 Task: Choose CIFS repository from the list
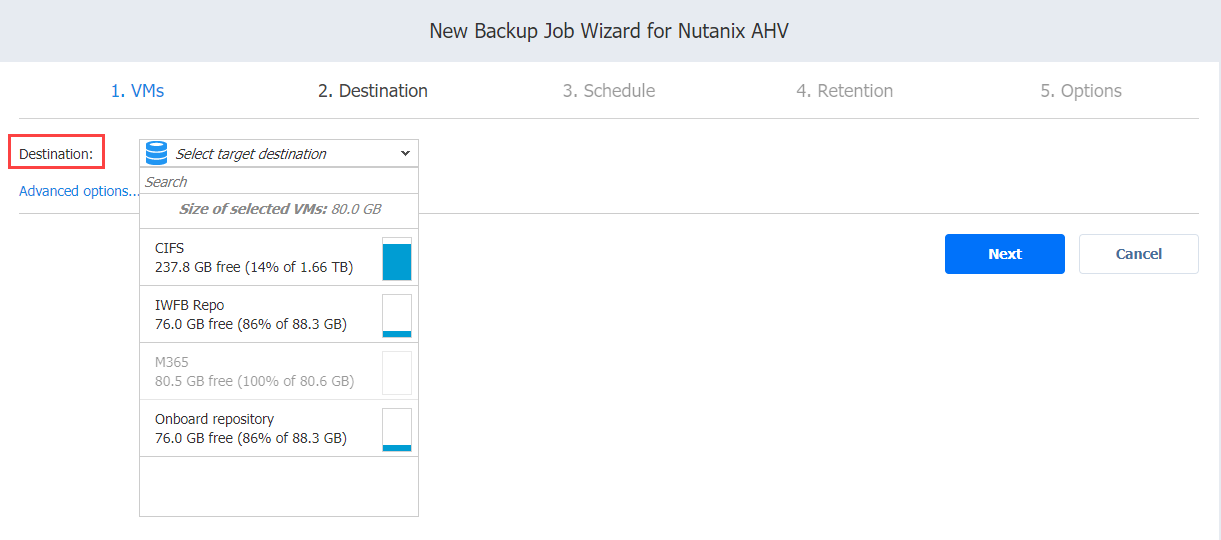tap(279, 258)
